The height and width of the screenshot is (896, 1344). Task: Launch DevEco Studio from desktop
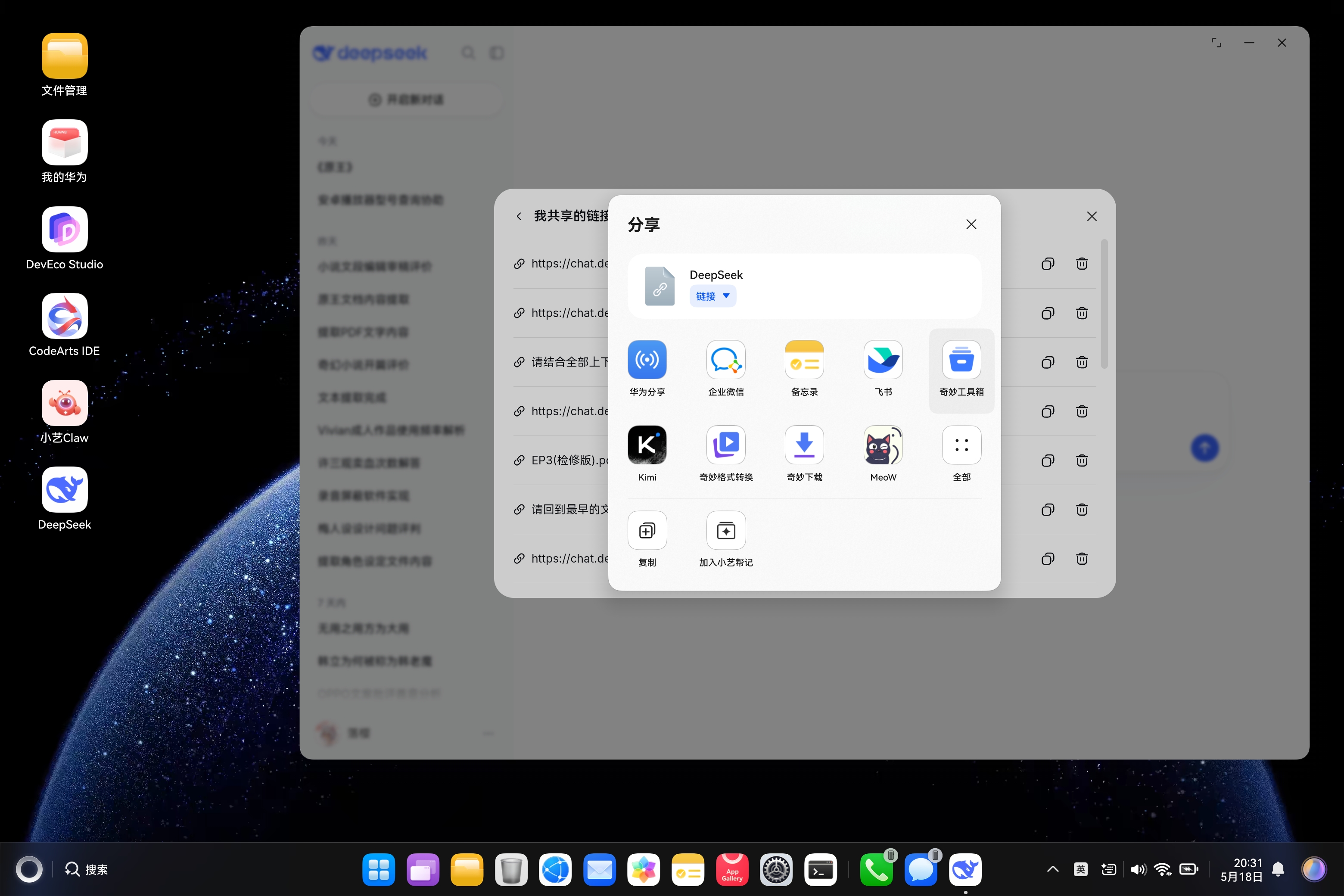(x=65, y=238)
